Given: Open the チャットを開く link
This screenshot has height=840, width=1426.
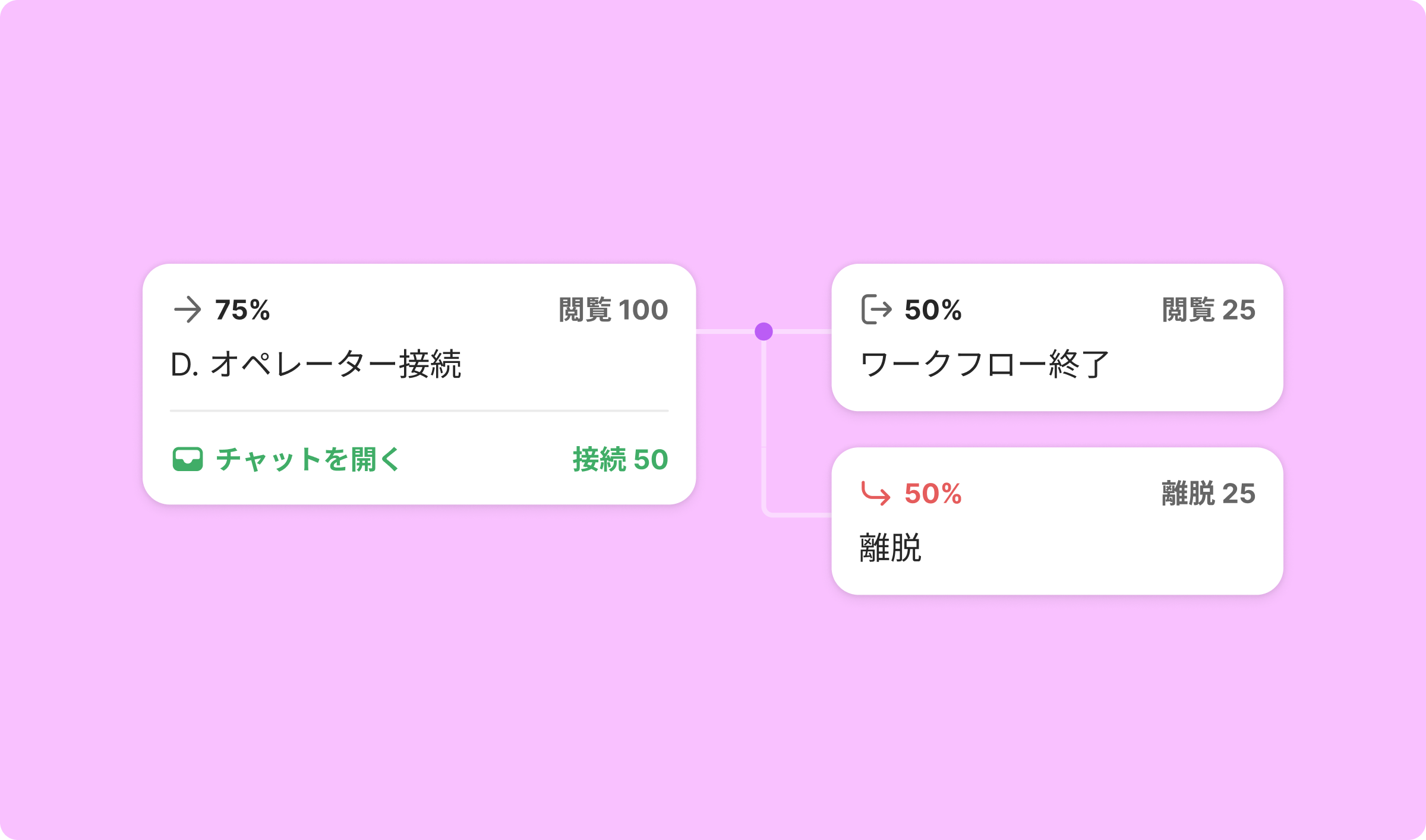Looking at the screenshot, I should pyautogui.click(x=307, y=459).
